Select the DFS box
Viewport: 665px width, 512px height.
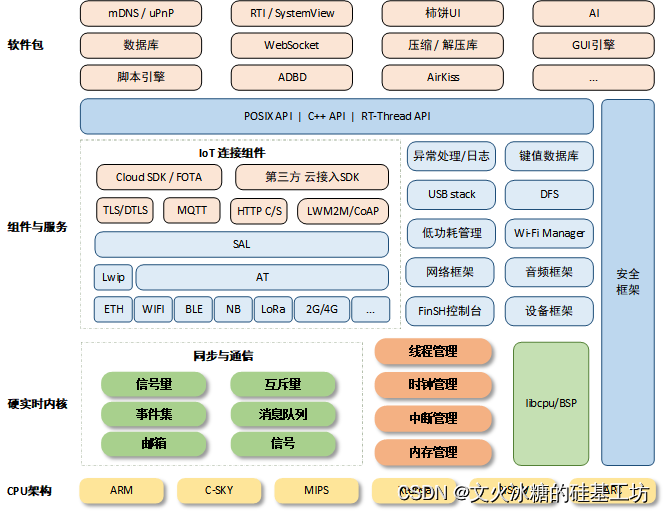click(549, 195)
